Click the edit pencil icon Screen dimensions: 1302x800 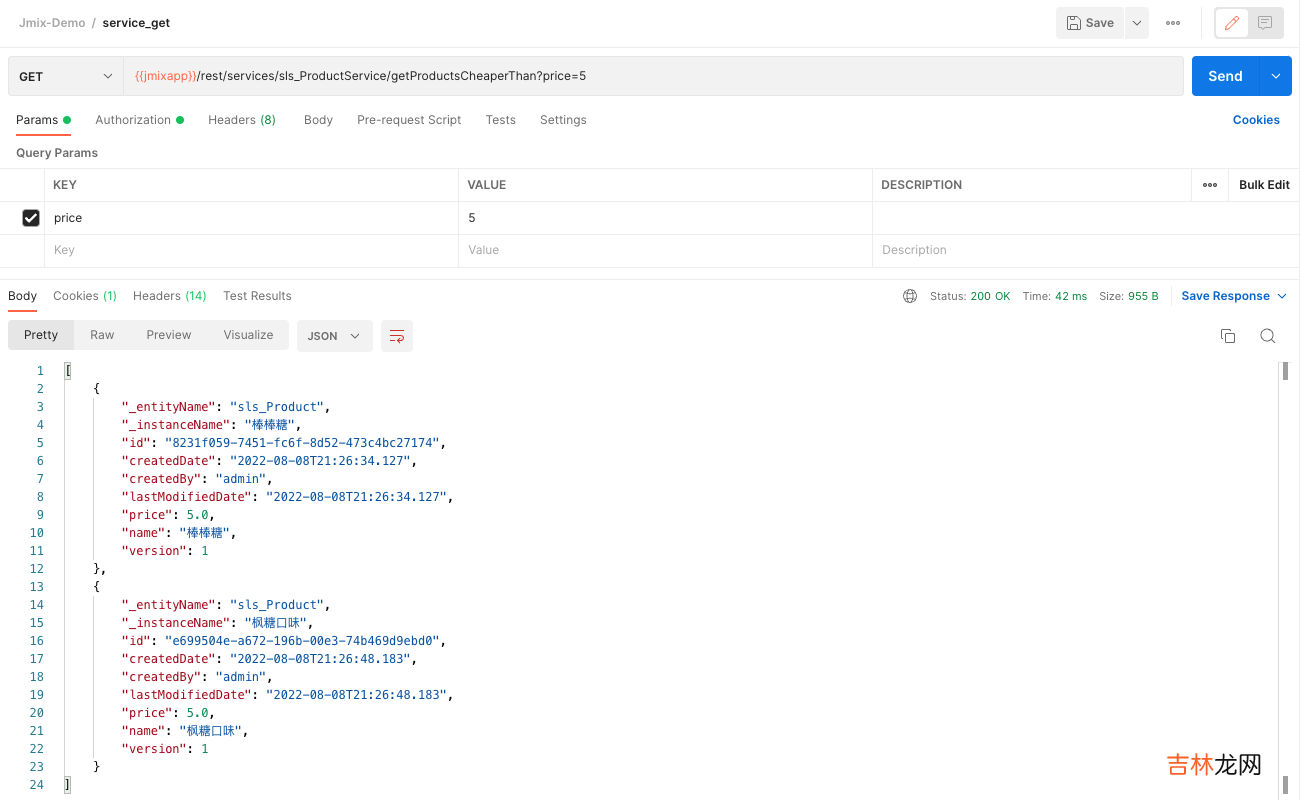(1232, 23)
